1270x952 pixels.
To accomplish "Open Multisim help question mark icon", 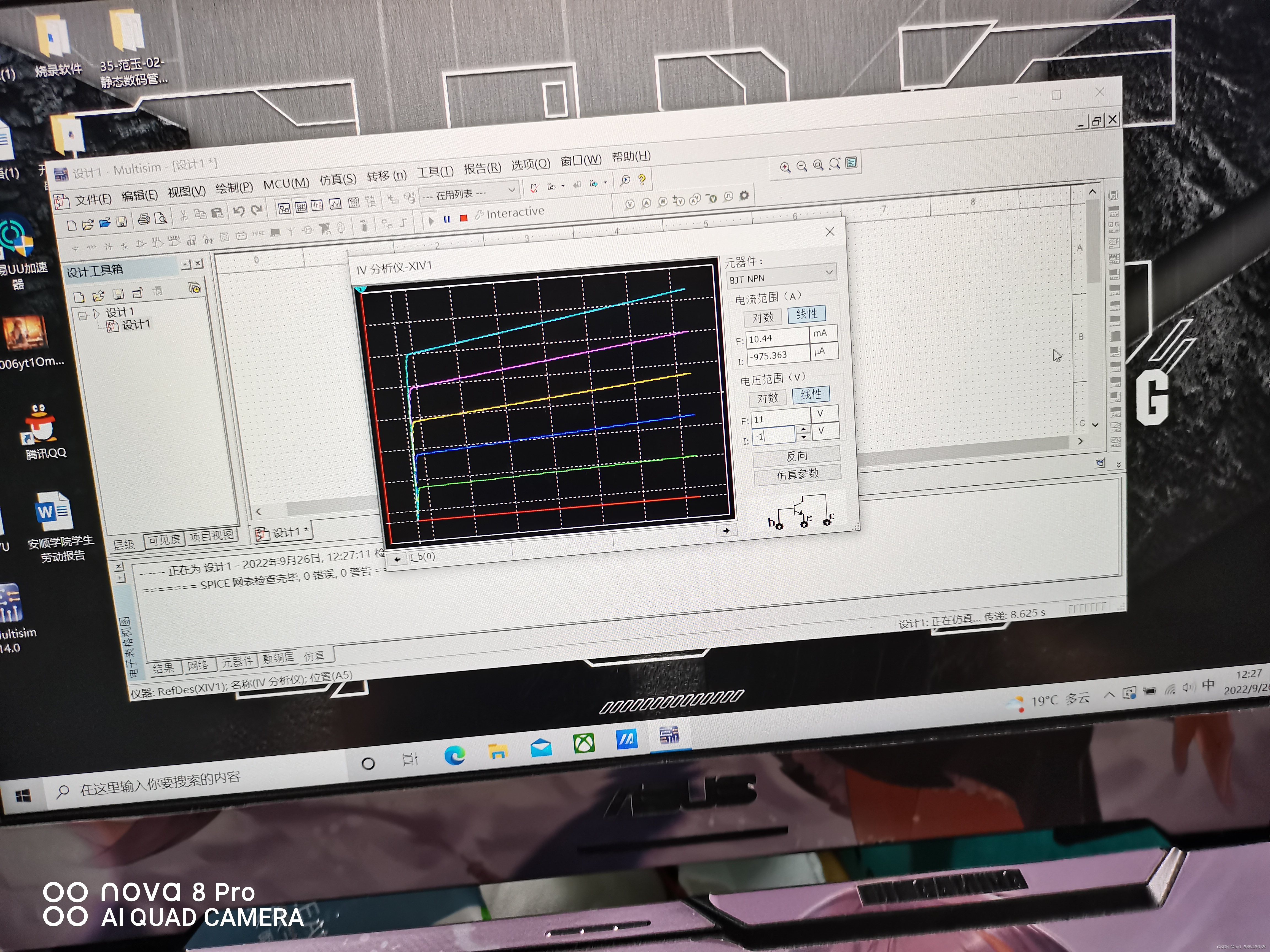I will click(x=642, y=180).
